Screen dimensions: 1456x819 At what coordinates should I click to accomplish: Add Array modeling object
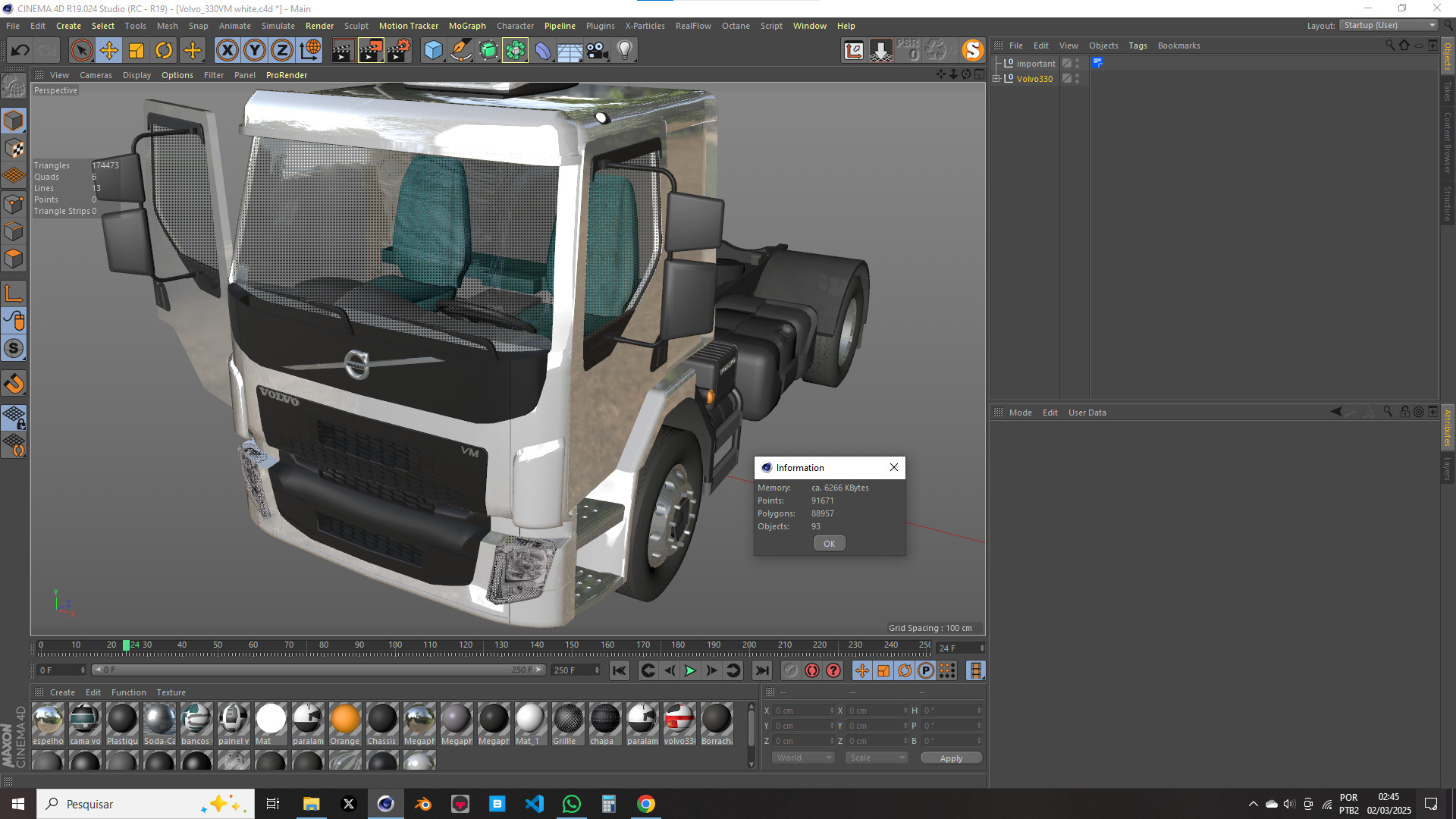(516, 51)
